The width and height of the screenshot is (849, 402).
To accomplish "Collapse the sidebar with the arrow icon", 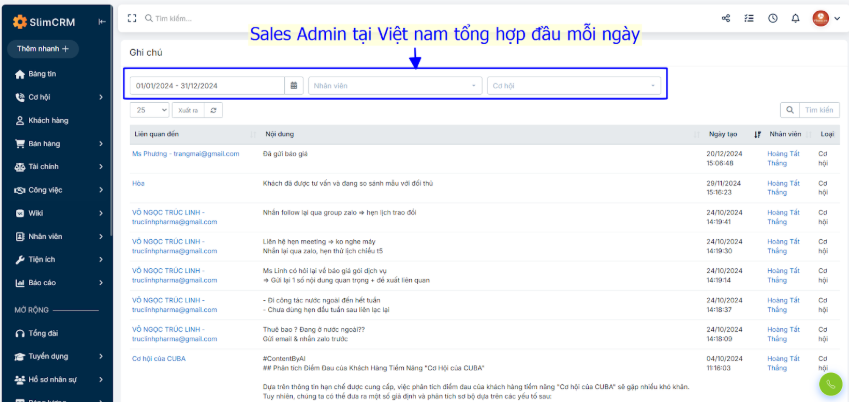I will 102,22.
